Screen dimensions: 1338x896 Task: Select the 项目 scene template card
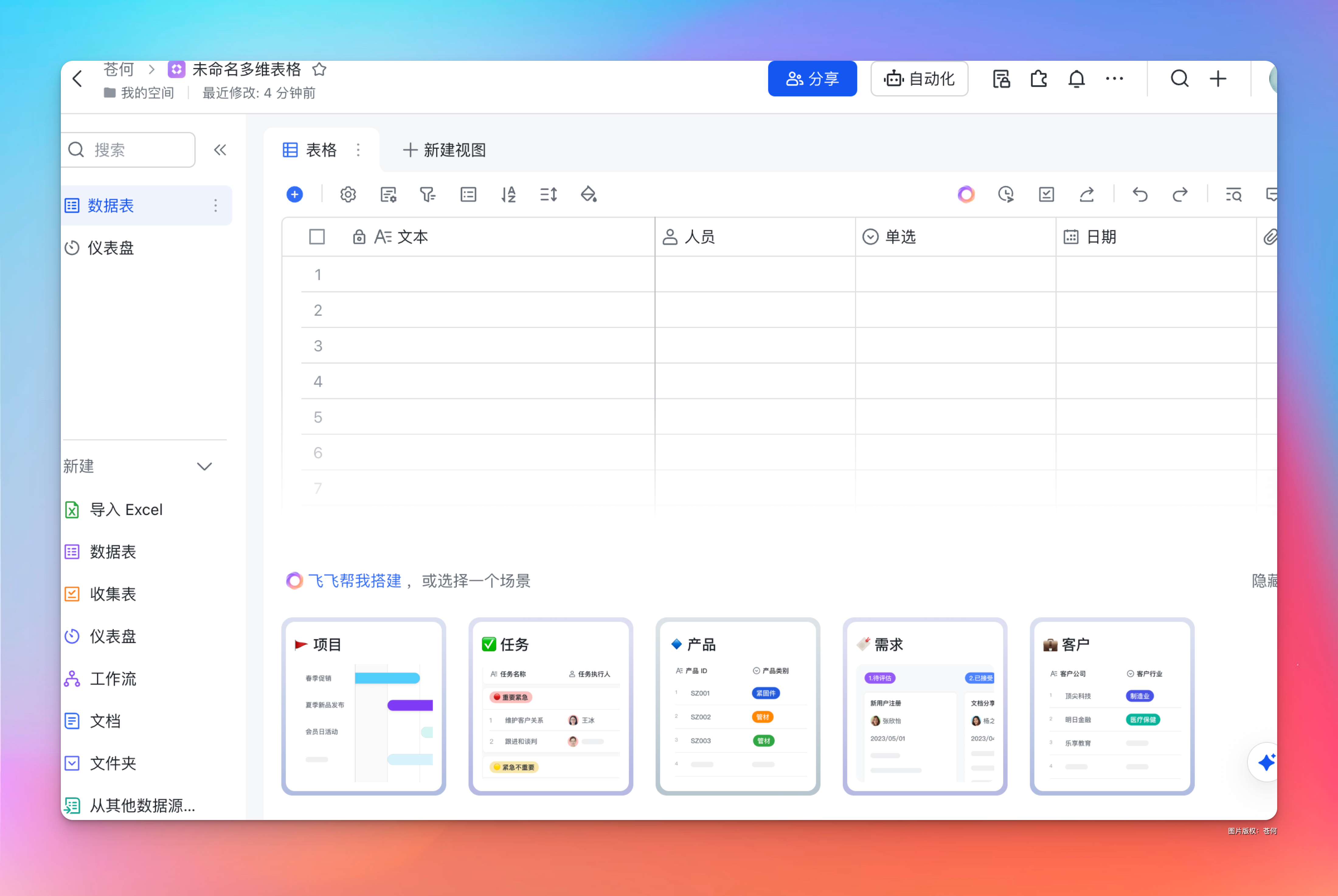[x=363, y=706]
